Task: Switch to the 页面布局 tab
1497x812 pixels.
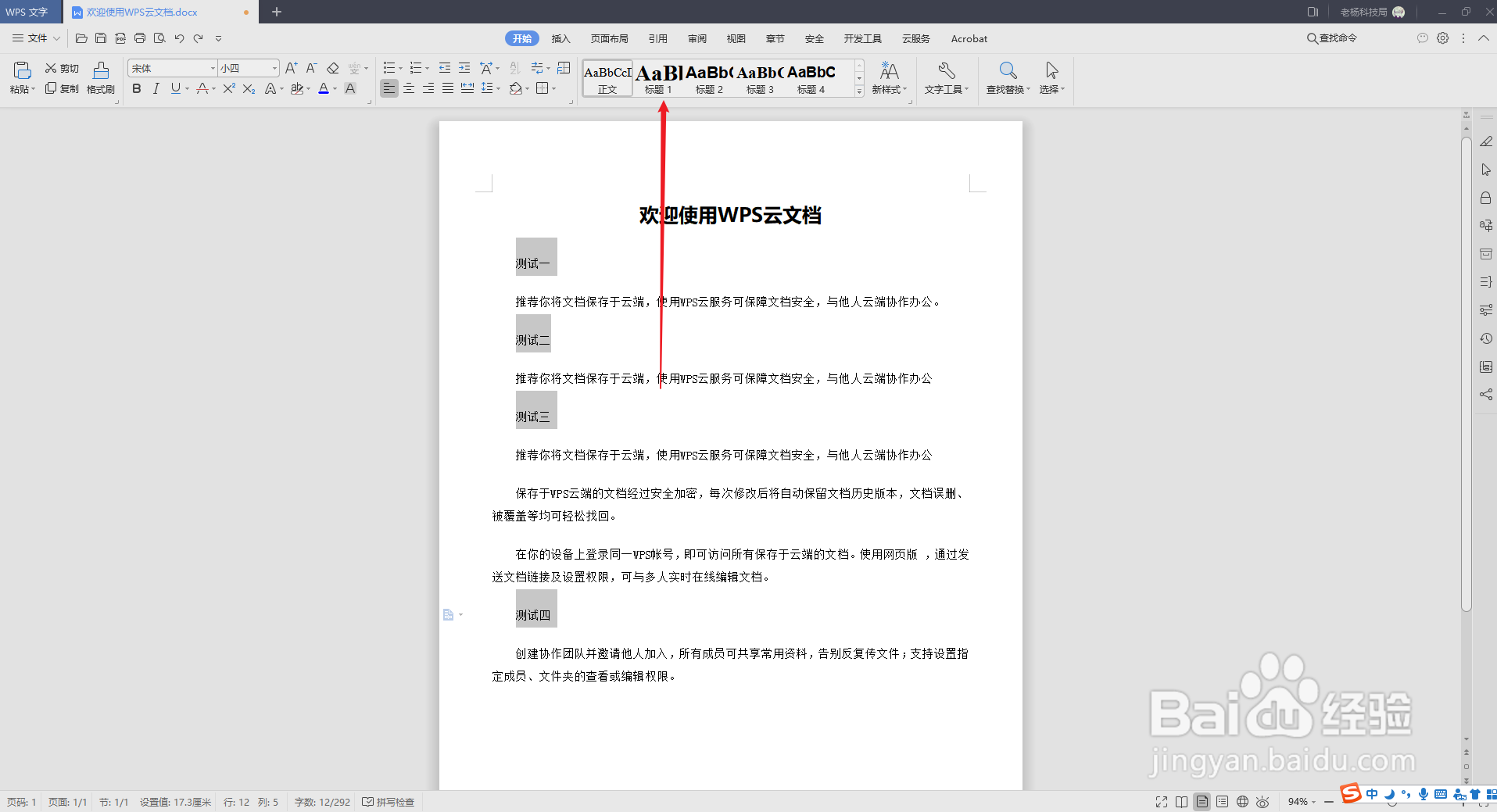Action: coord(610,38)
